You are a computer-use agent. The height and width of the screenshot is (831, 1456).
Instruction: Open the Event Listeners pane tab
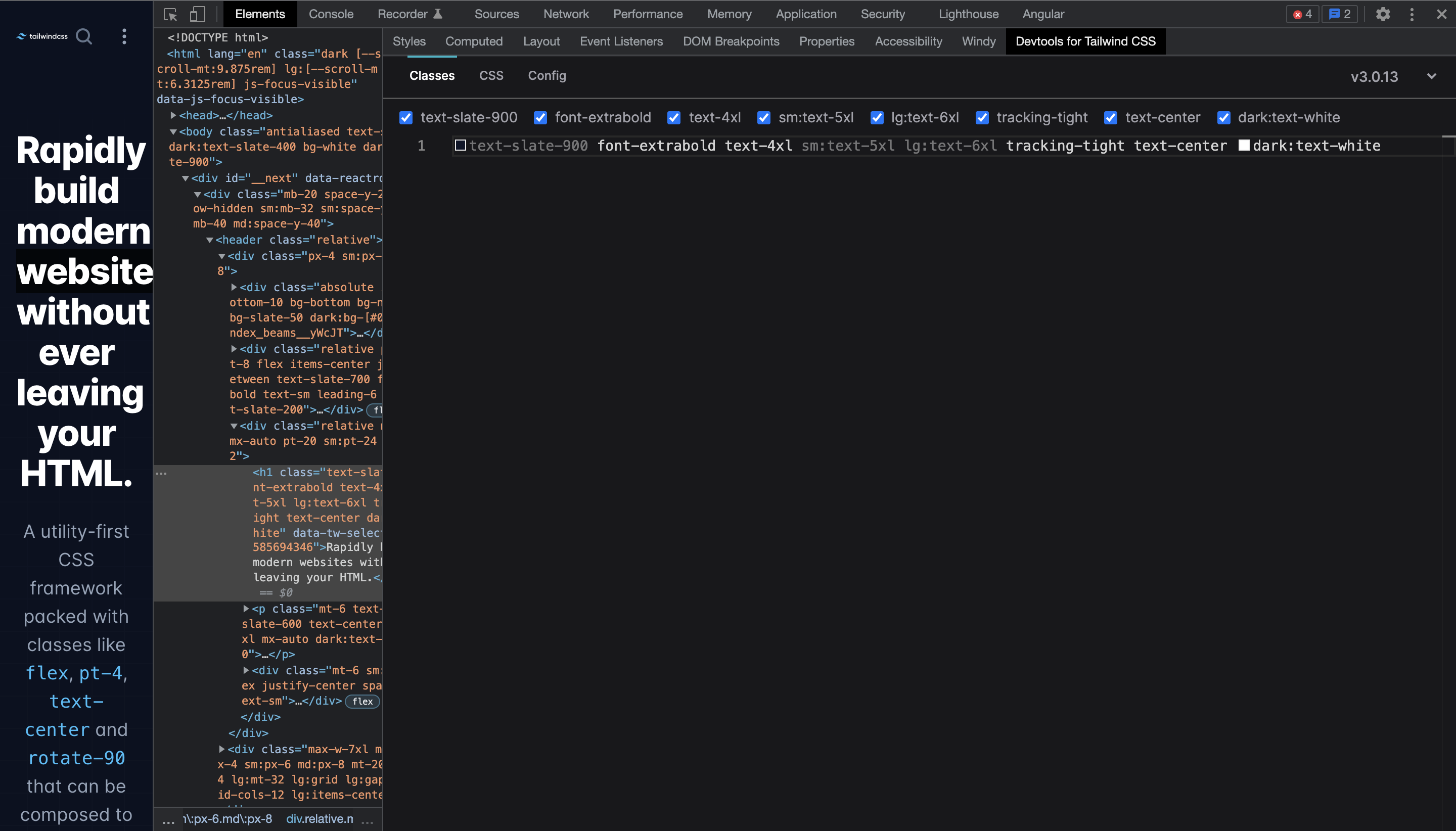coord(621,41)
